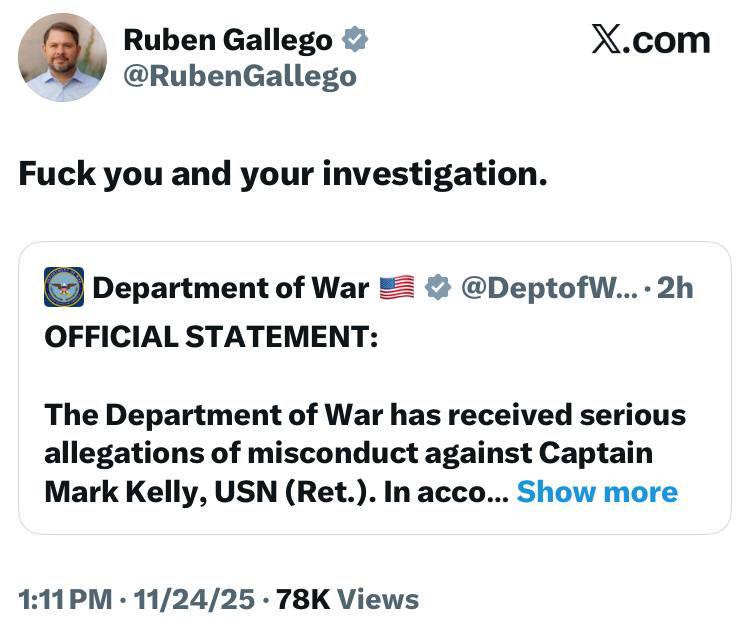Click the quoted post's 2h timestamp

point(675,288)
